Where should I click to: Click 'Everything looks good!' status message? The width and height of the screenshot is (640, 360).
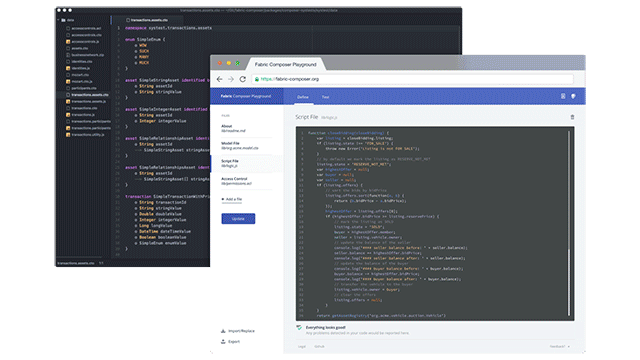326,327
